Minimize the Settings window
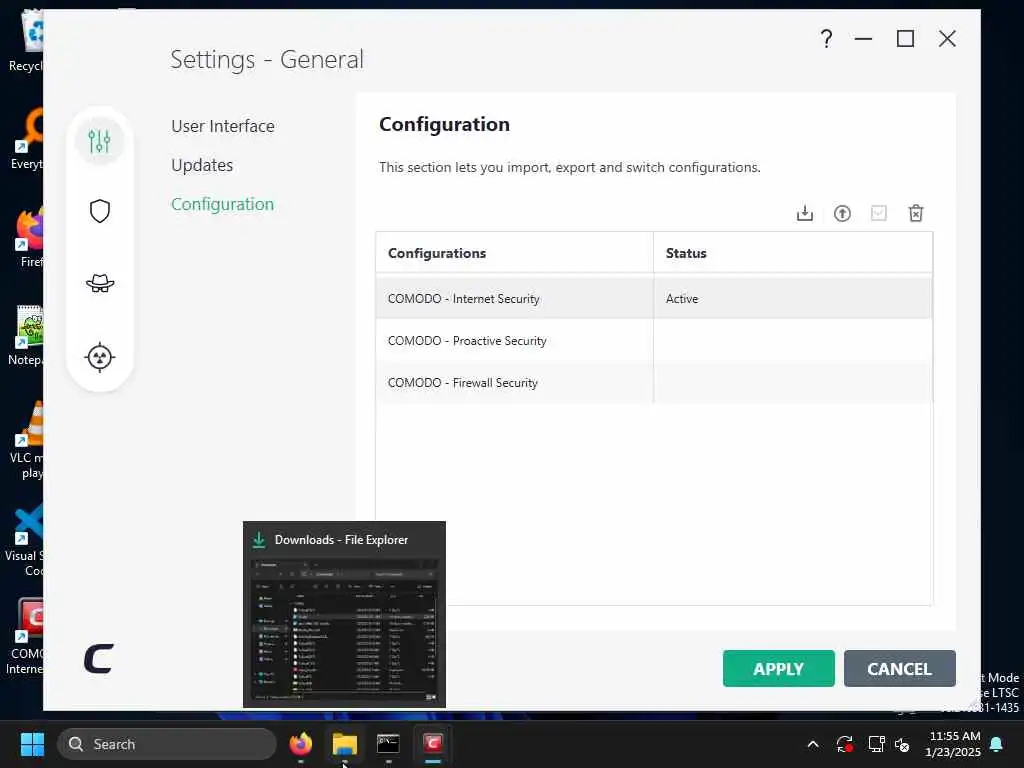1024x768 pixels. click(863, 39)
